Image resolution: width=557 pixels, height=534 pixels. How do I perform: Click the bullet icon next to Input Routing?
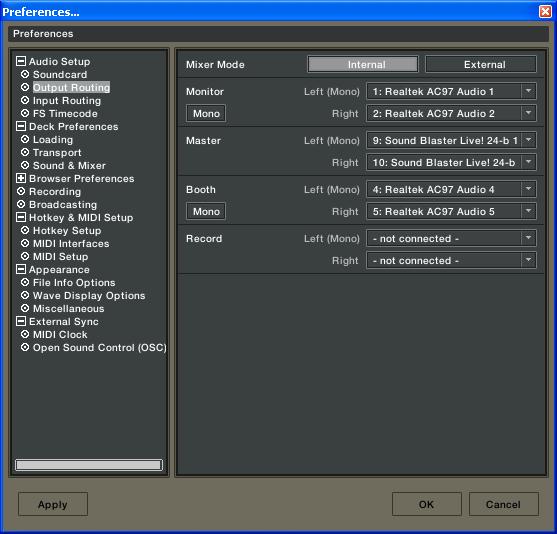pos(25,100)
